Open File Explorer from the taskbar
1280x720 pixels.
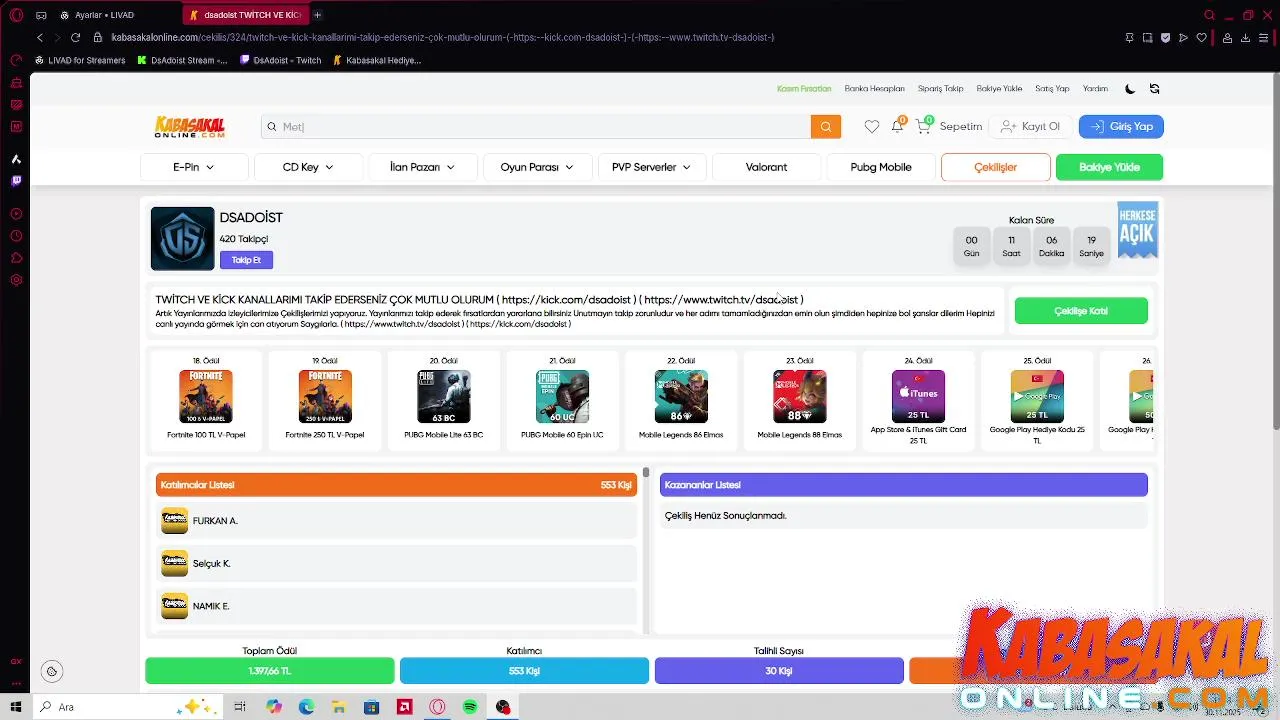(339, 707)
